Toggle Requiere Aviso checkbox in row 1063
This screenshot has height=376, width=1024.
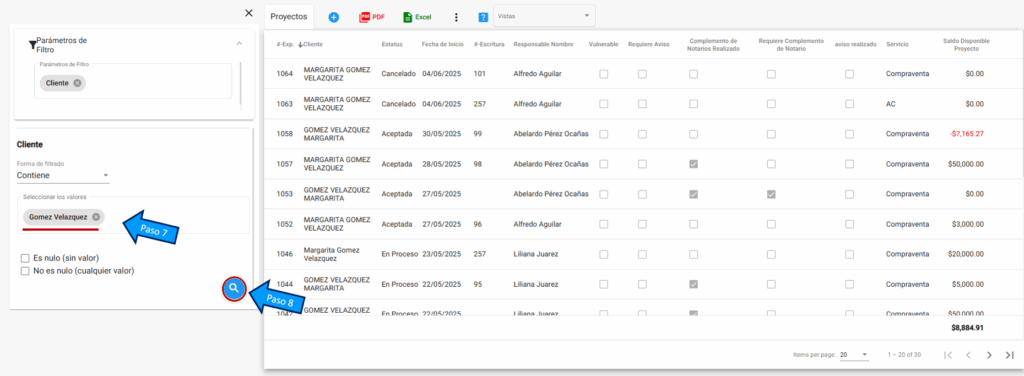point(643,104)
